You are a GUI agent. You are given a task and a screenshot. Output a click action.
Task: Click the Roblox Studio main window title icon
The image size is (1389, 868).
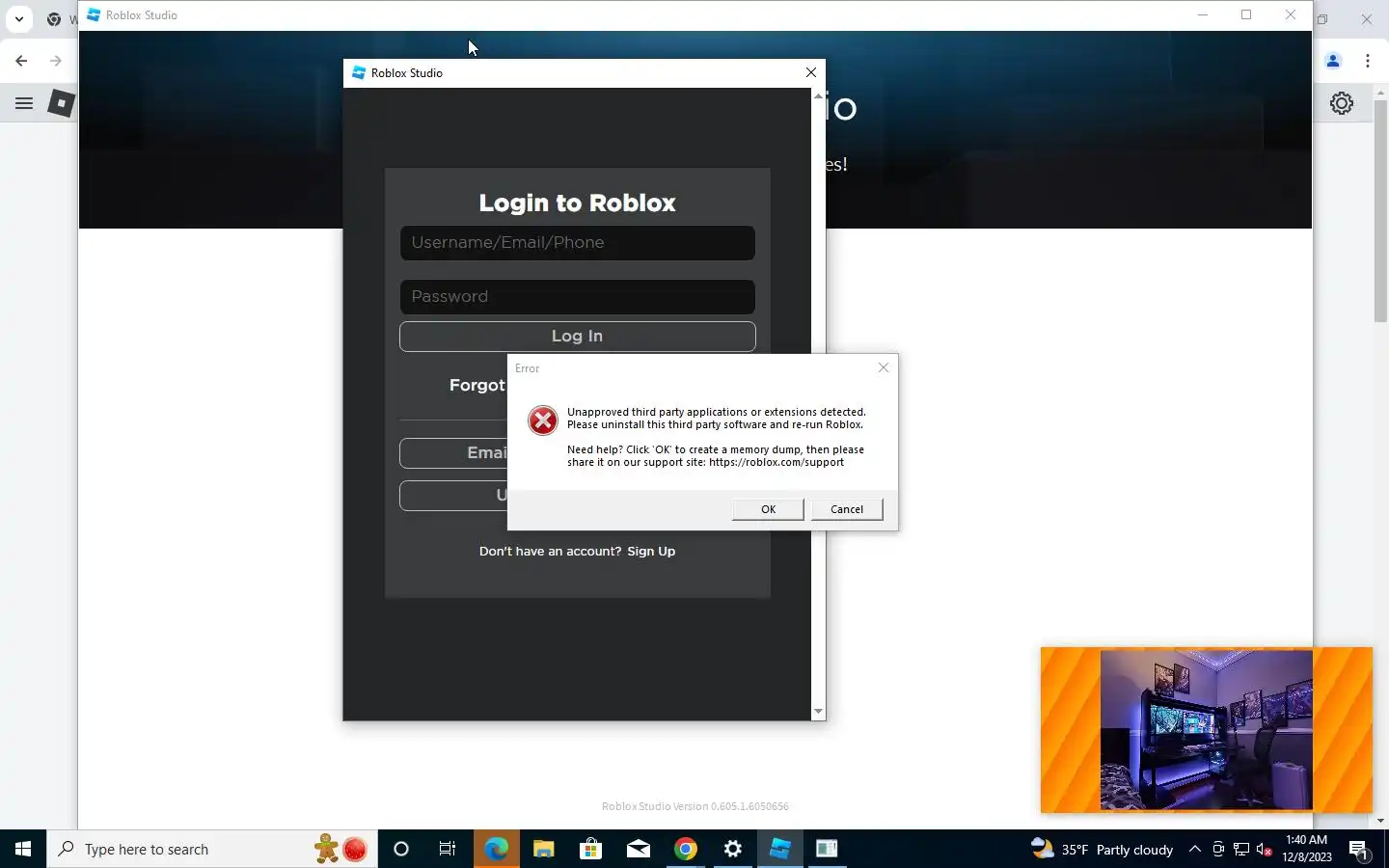tap(94, 14)
